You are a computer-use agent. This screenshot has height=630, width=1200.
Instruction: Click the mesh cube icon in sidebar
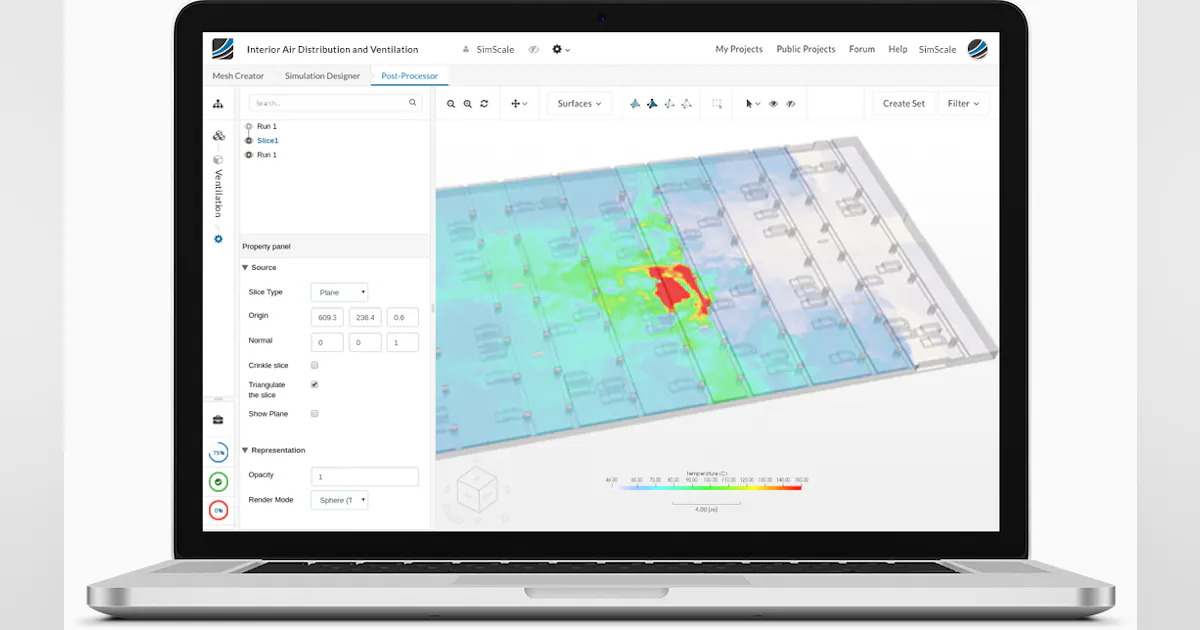(x=218, y=159)
